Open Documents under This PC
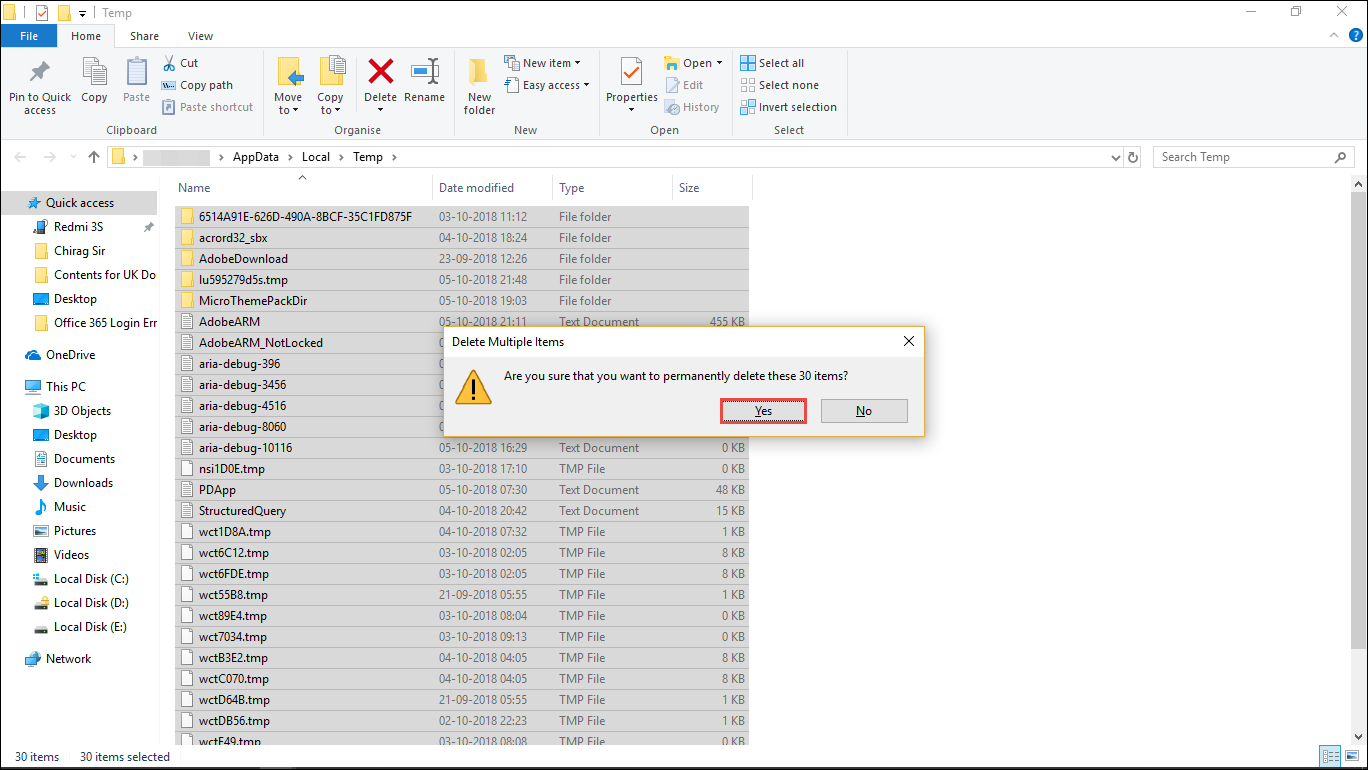1368x770 pixels. [84, 459]
